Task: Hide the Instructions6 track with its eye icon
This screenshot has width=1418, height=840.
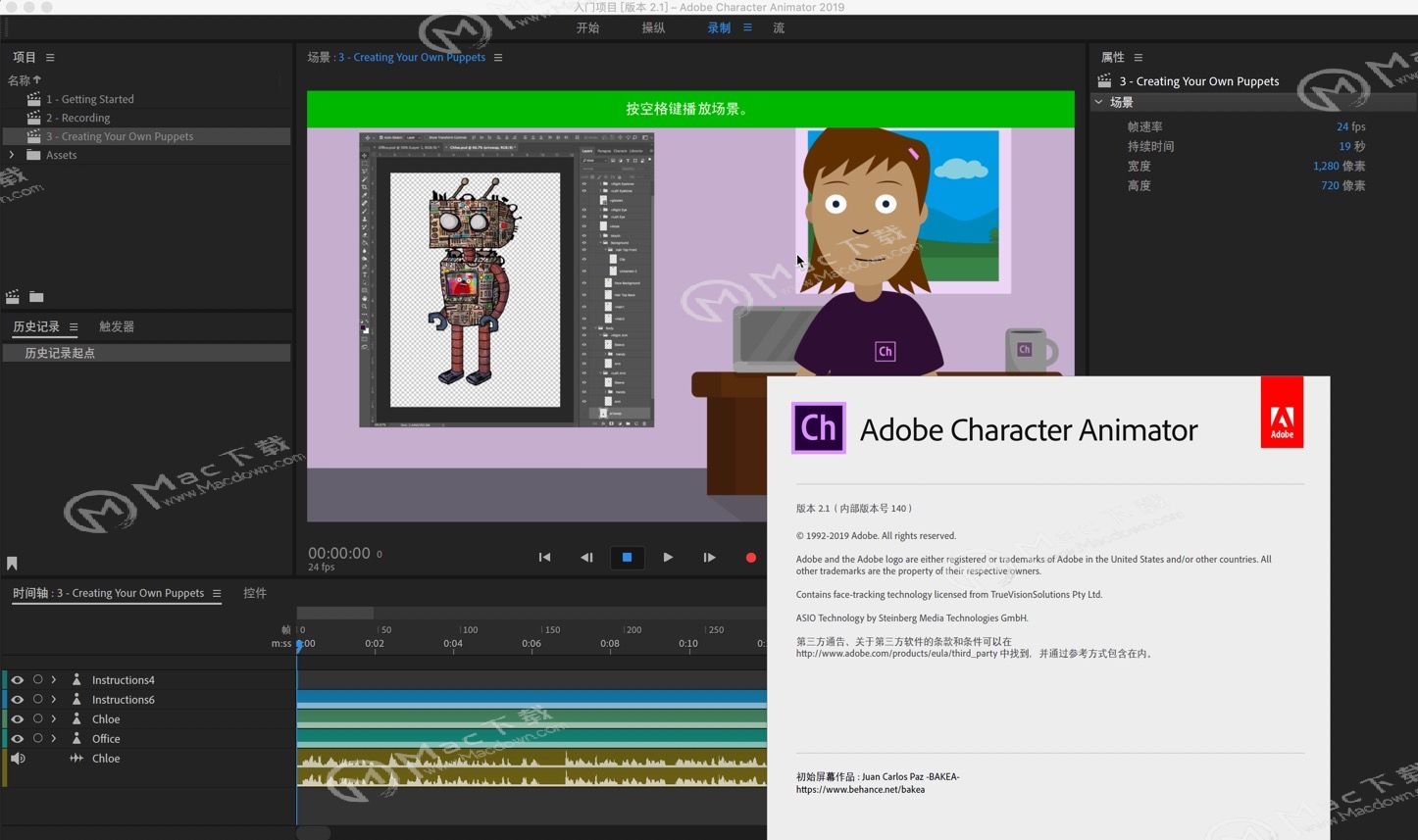Action: coord(17,699)
